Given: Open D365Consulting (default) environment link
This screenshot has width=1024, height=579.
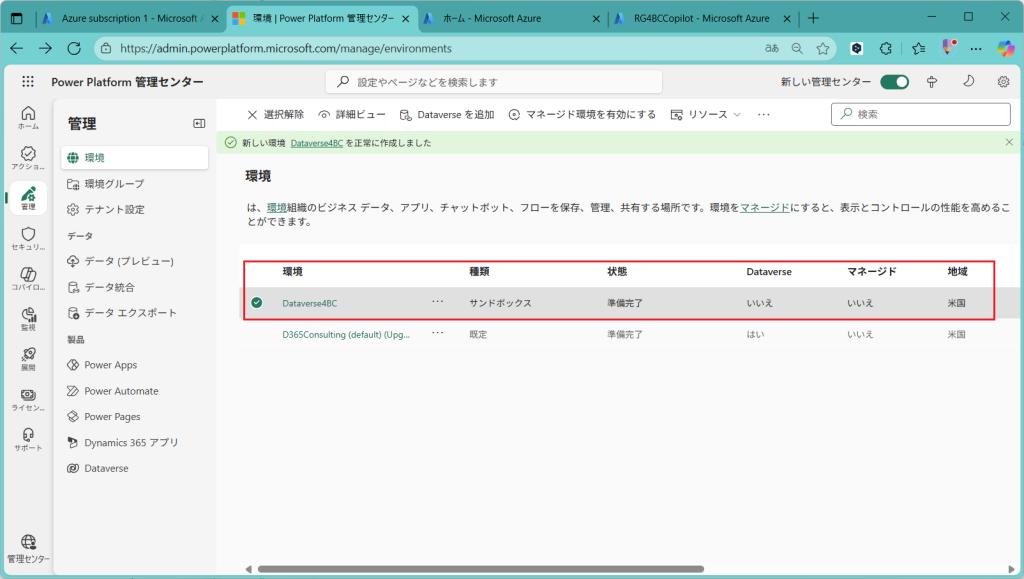Looking at the screenshot, I should [346, 334].
